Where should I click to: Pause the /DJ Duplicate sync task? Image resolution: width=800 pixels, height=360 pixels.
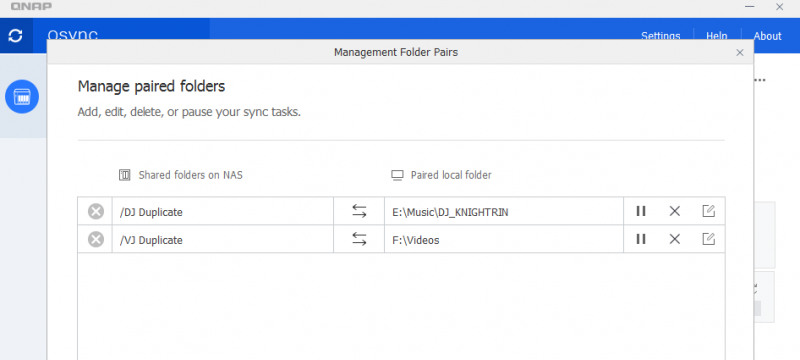[x=641, y=211]
